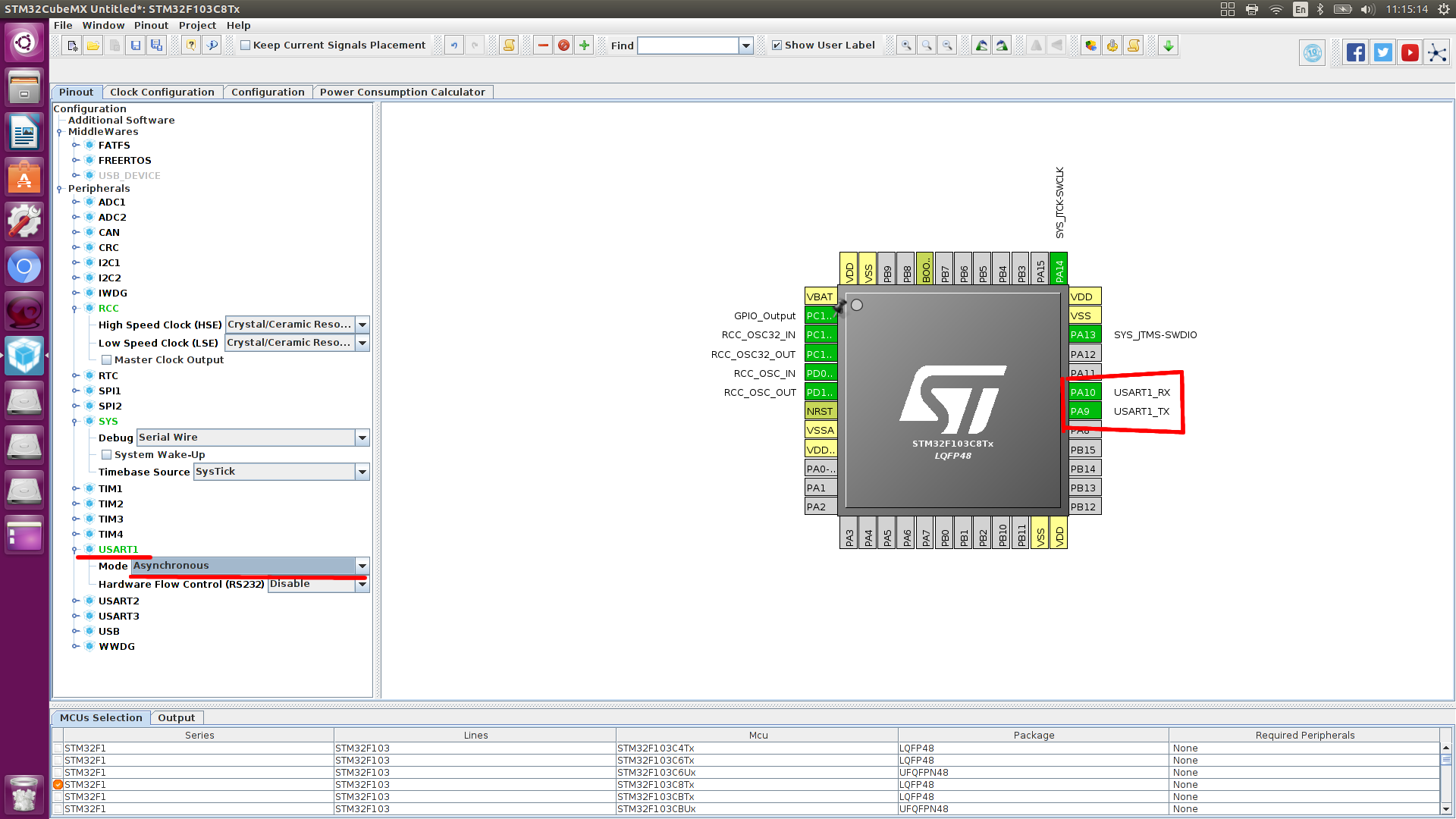
Task: Click the Help question mark icon
Action: pos(191,45)
